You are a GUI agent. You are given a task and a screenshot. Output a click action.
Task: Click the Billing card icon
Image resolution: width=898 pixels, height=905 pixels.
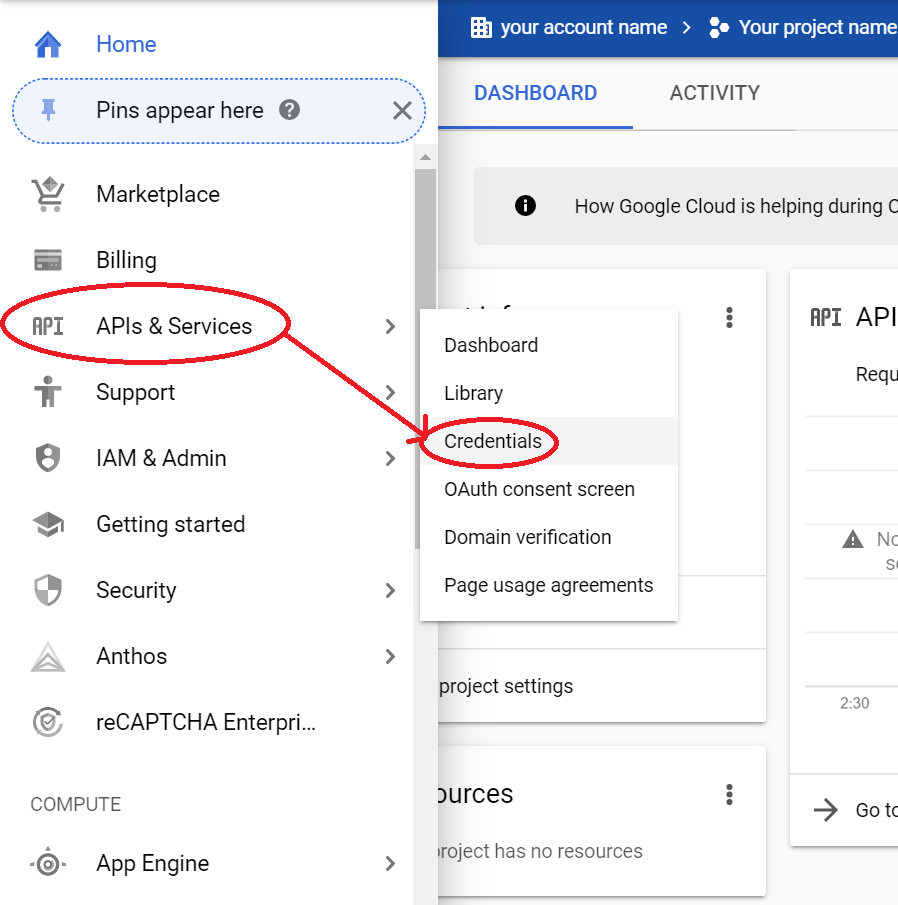pyautogui.click(x=48, y=260)
